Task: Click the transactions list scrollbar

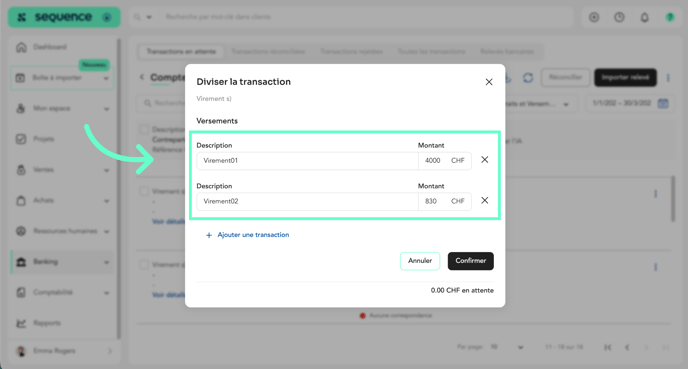Action: point(673,199)
